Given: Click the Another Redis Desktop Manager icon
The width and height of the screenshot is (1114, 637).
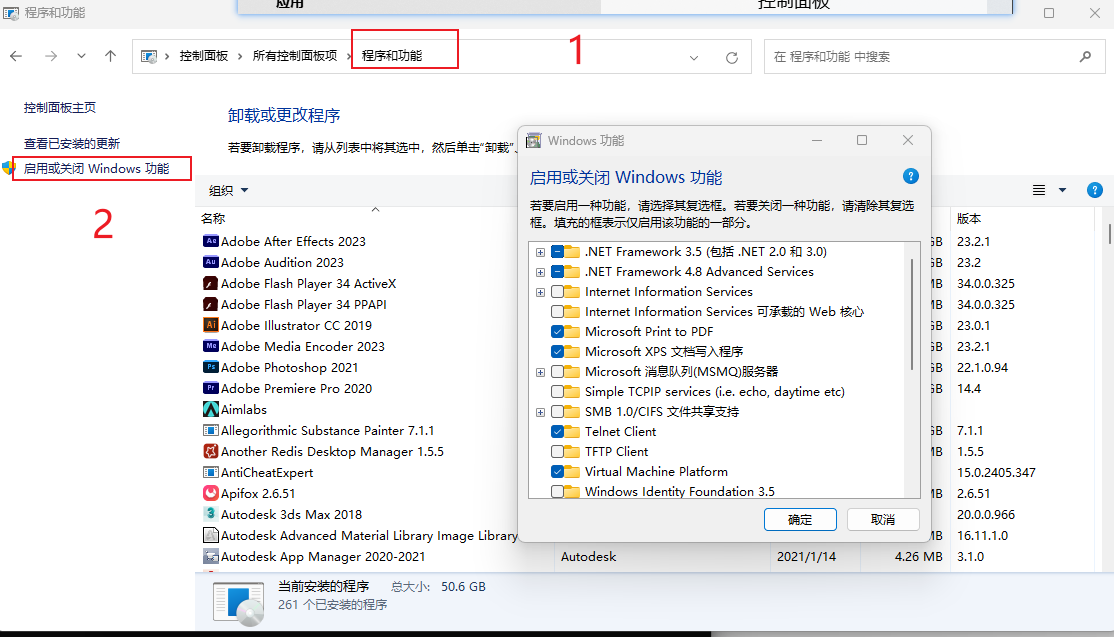Looking at the screenshot, I should point(210,452).
